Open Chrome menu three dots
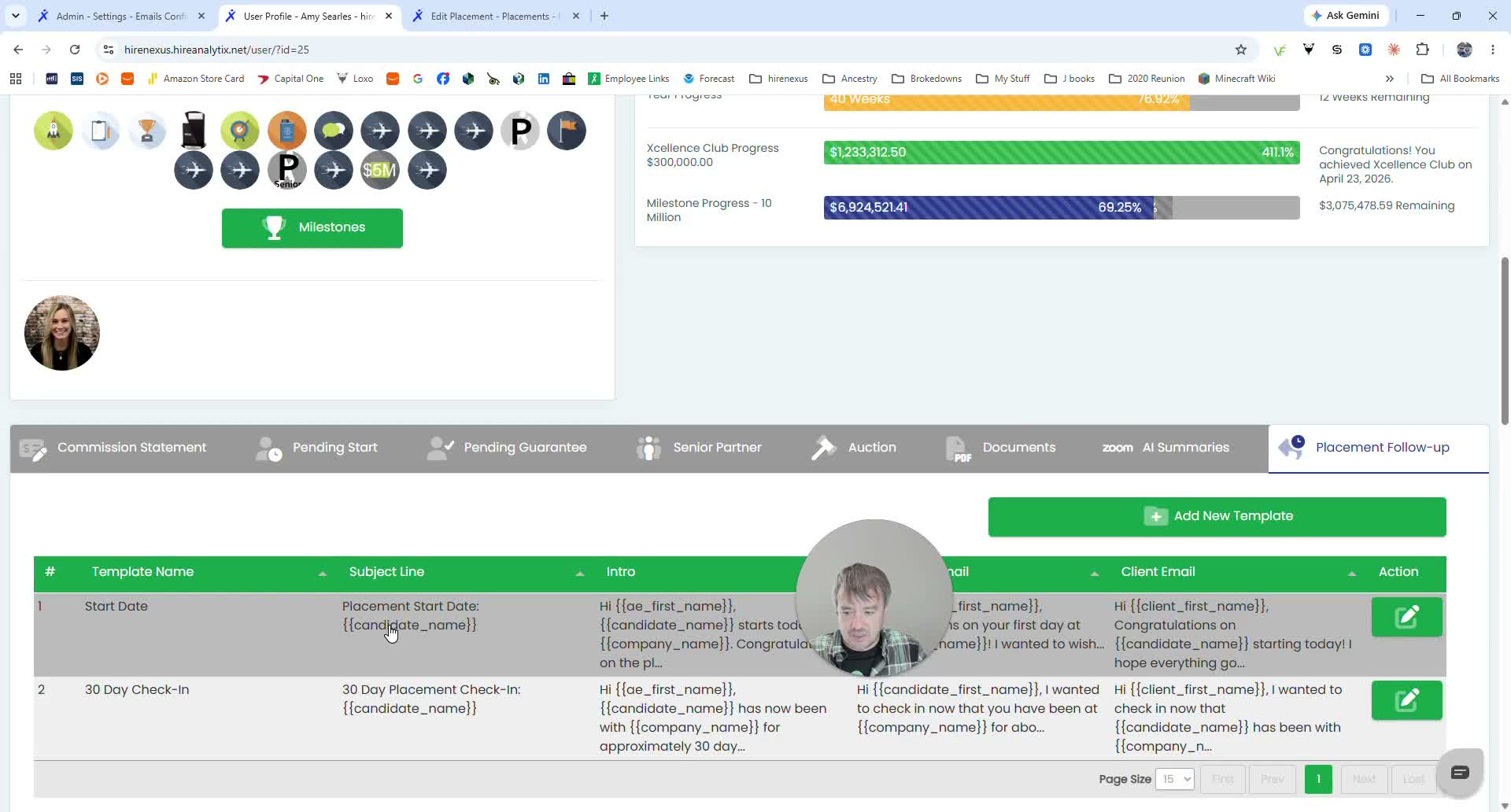 point(1493,50)
